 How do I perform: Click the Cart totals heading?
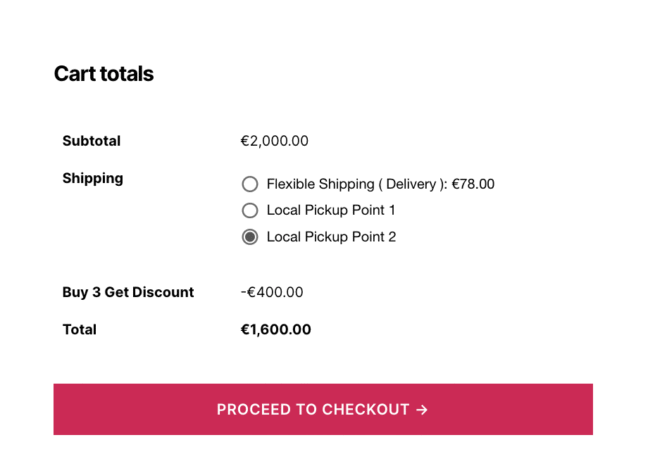point(104,74)
